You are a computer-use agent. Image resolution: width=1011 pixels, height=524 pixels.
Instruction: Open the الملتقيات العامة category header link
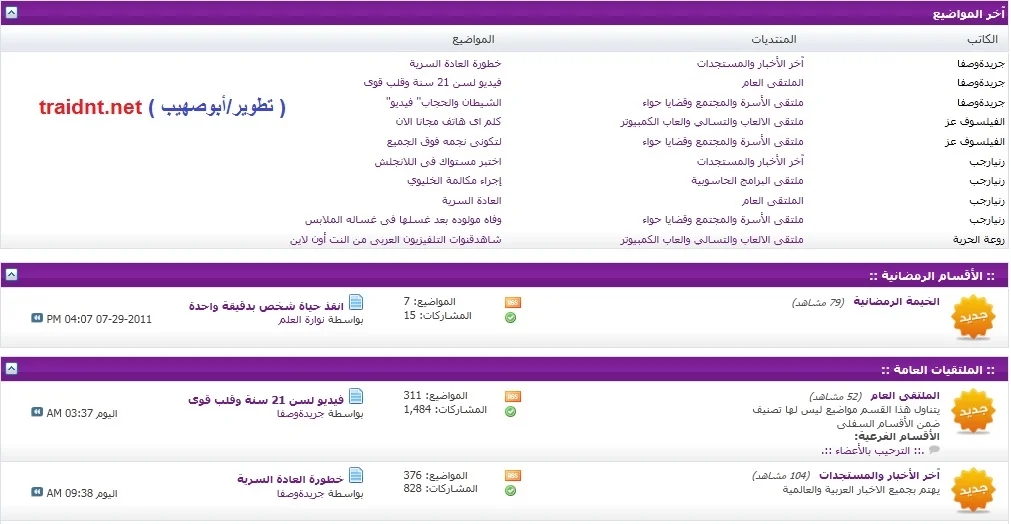(x=933, y=369)
